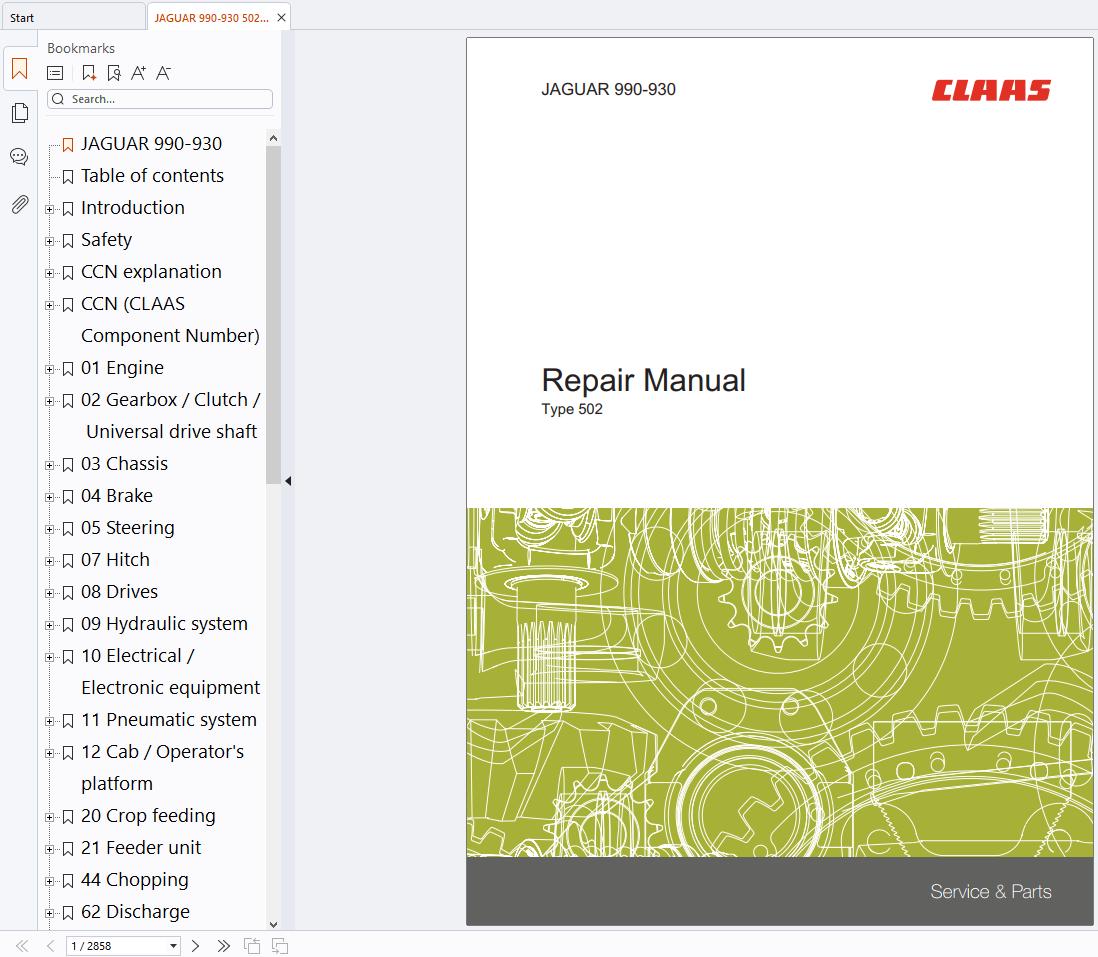Expand the Safety bookmark

tap(49, 241)
